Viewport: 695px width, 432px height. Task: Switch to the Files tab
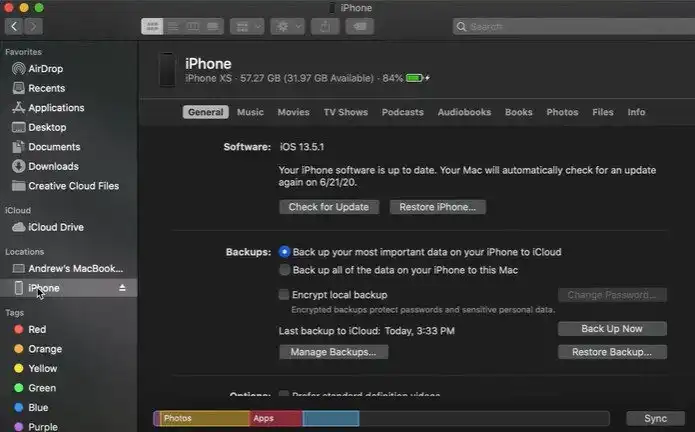tap(603, 112)
